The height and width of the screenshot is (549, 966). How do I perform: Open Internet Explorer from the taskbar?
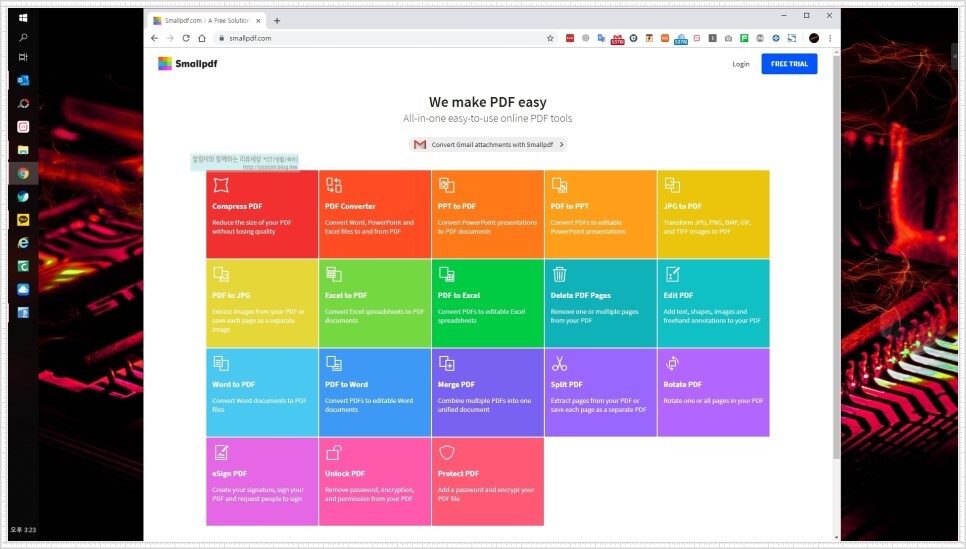(x=23, y=243)
